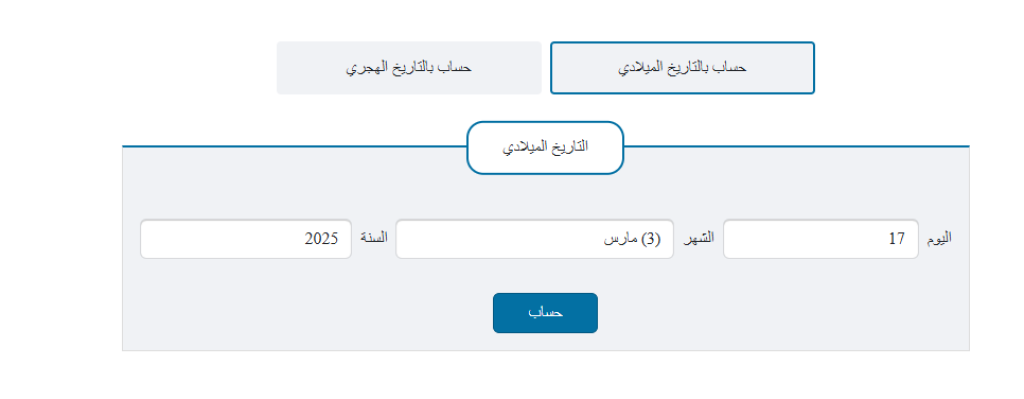This screenshot has height=399, width=1024.
Task: Open the الشهر month dropdown
Action: click(x=535, y=239)
